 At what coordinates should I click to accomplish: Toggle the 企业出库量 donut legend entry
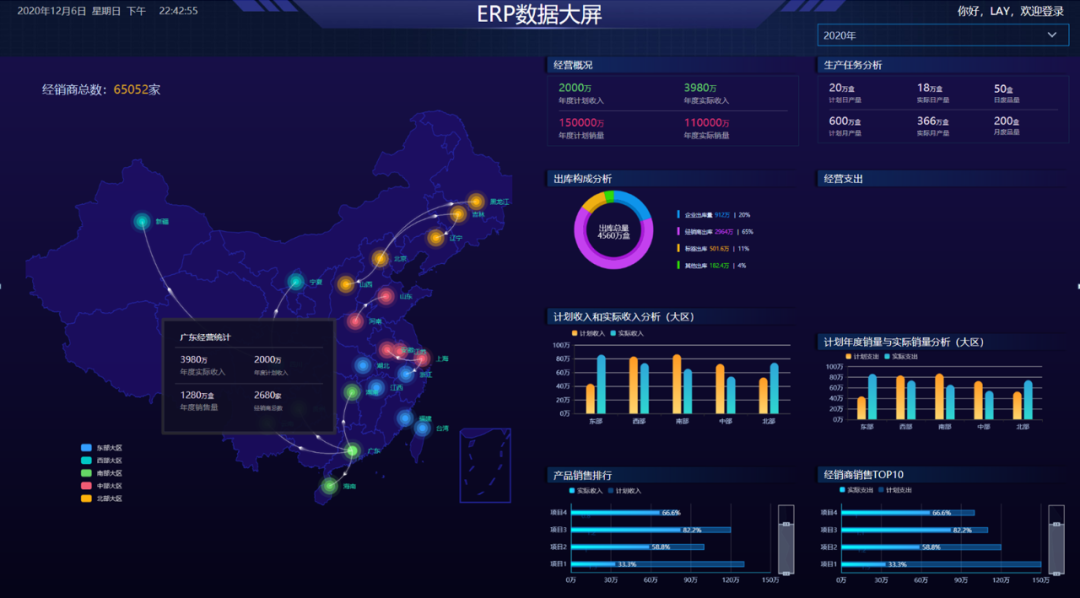tap(700, 213)
